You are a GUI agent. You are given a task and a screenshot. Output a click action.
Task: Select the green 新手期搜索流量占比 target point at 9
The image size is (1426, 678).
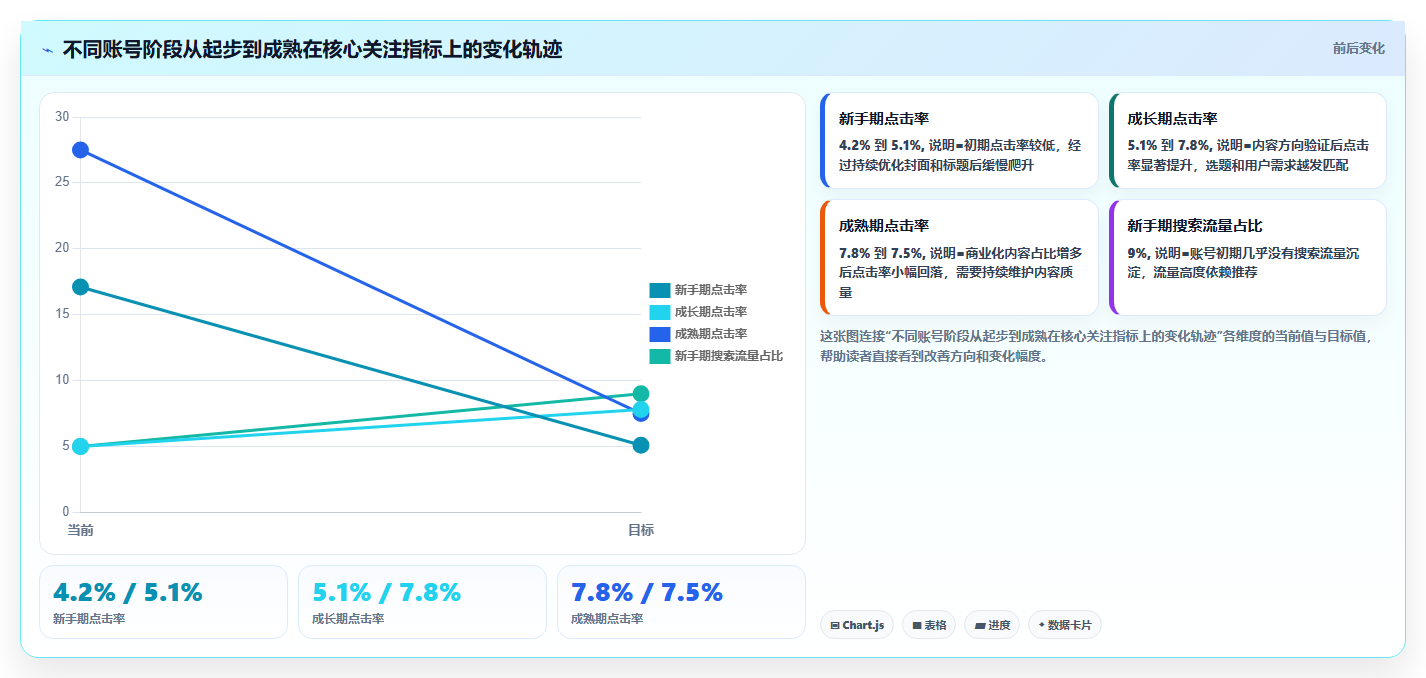click(x=641, y=394)
